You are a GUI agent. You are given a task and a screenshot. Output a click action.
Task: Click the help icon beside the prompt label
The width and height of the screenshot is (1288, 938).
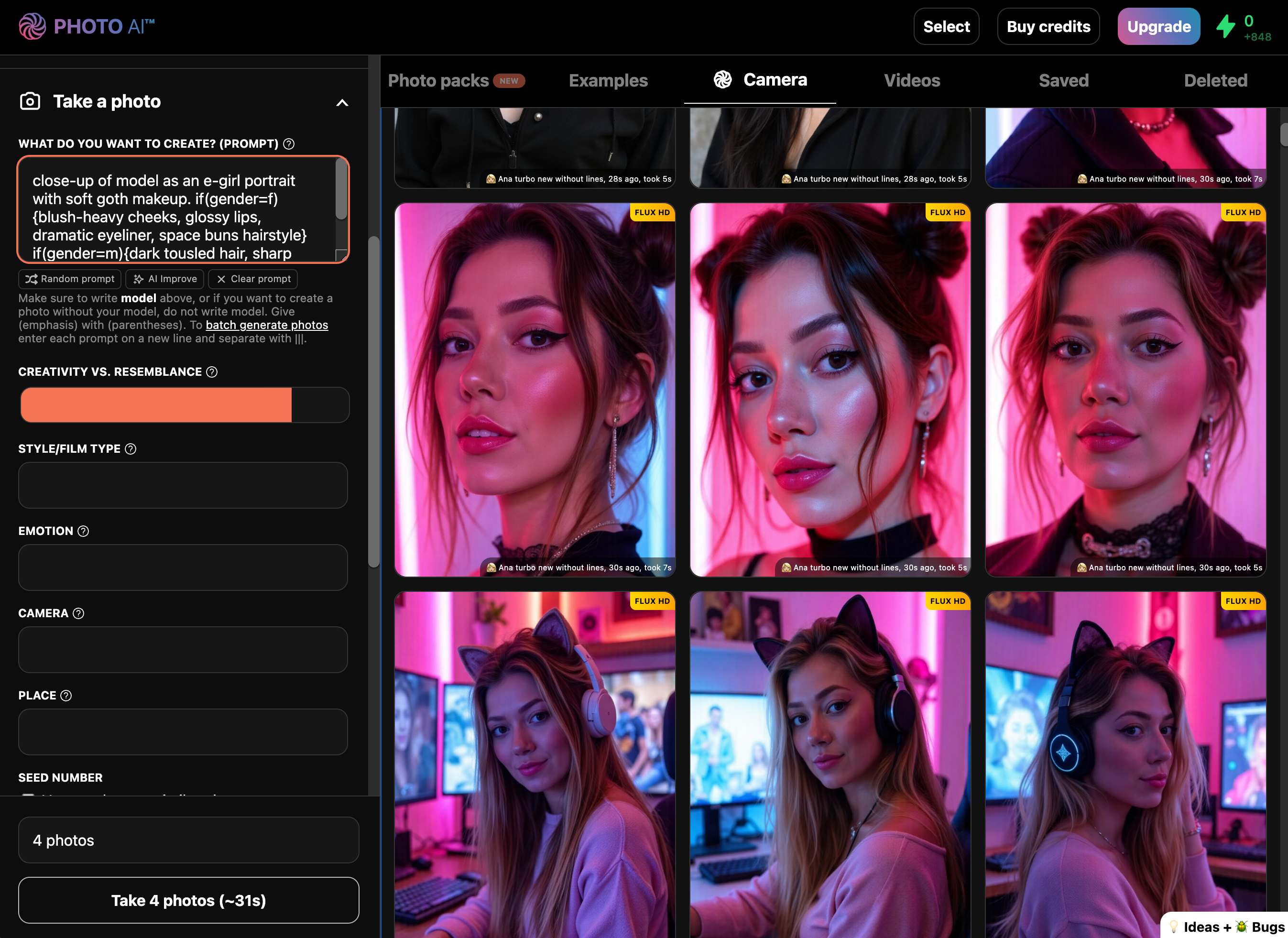288,143
